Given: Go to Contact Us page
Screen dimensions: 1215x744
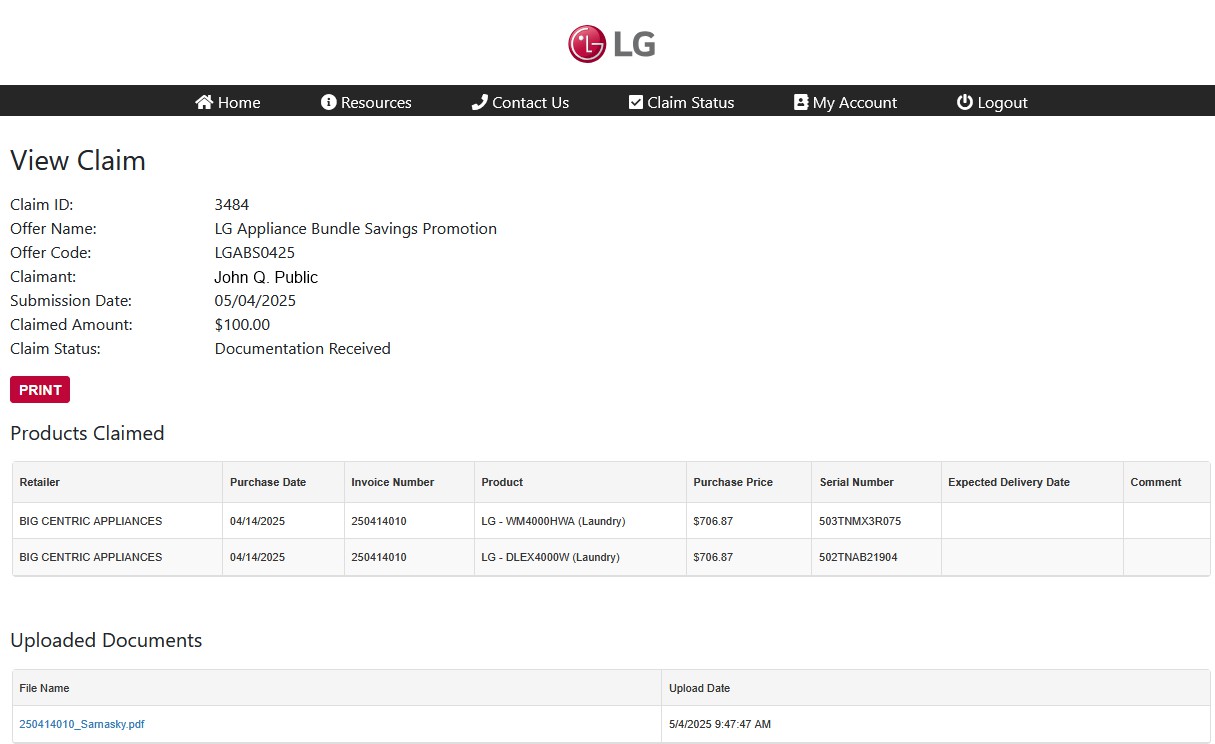Looking at the screenshot, I should coord(520,102).
